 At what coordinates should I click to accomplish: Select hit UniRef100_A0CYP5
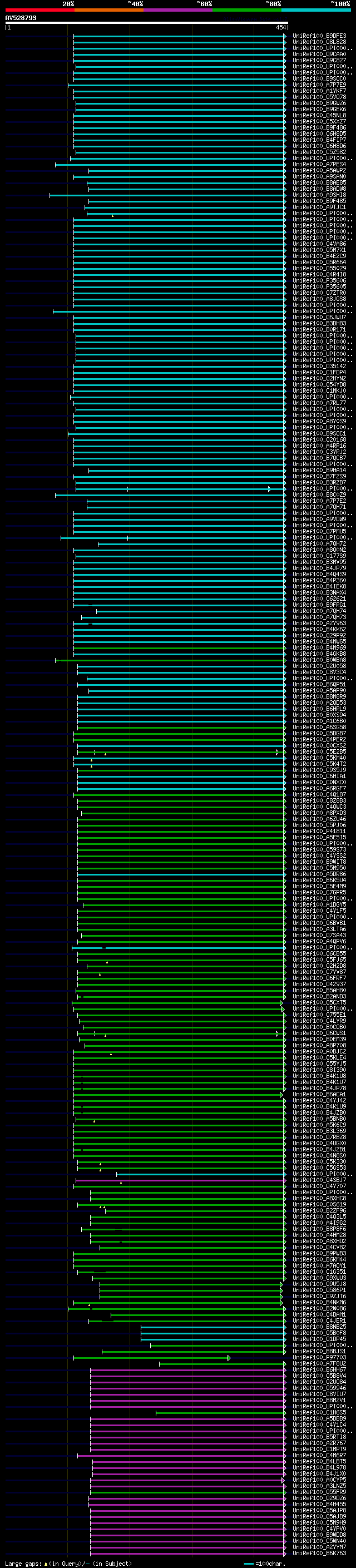pos(319,1480)
